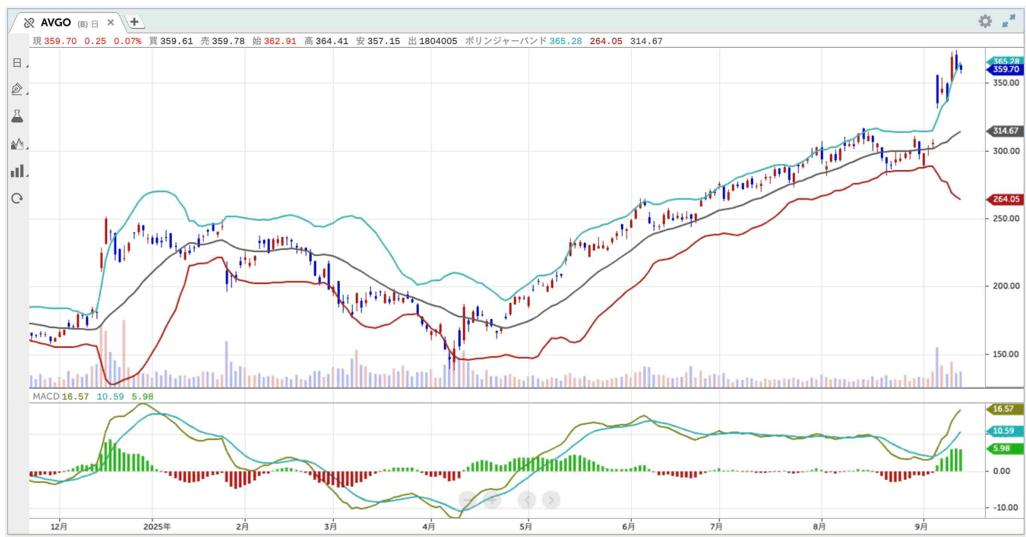The height and width of the screenshot is (537, 1026).
Task: Click the red 264.05 lower band tag
Action: click(x=1003, y=200)
